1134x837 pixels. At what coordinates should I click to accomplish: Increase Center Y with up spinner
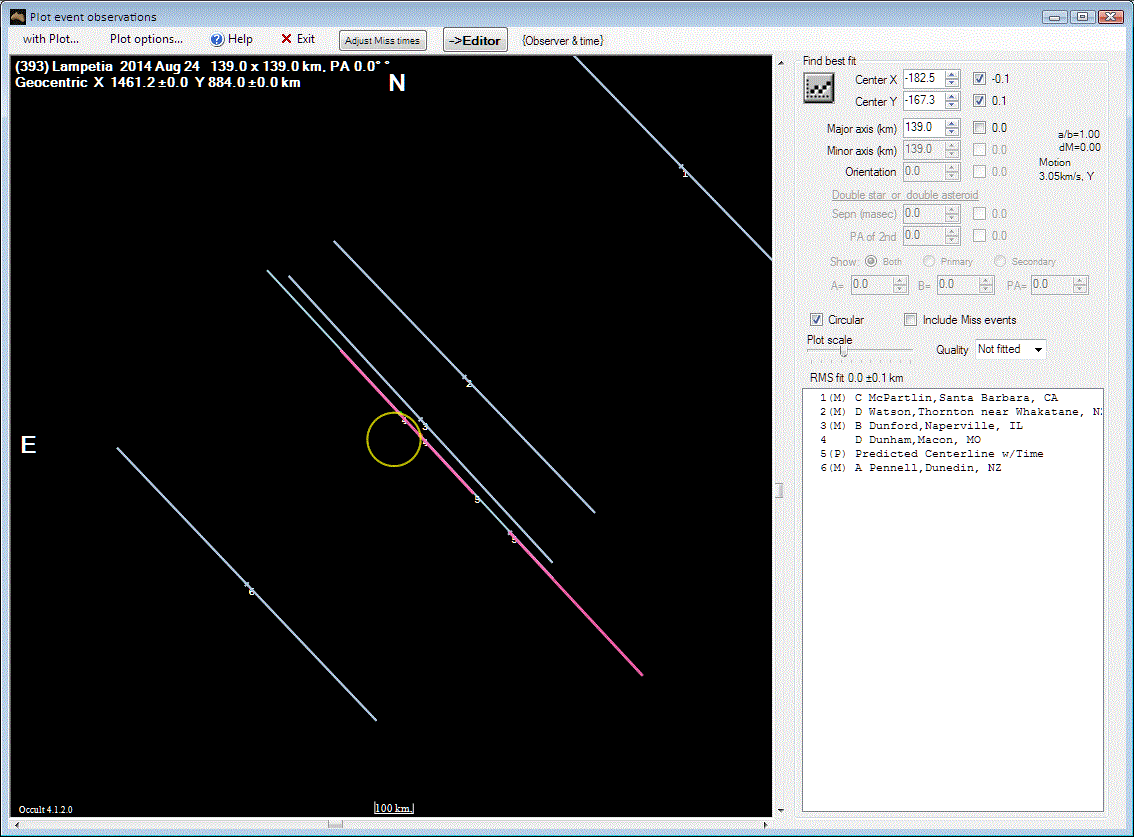click(x=952, y=96)
